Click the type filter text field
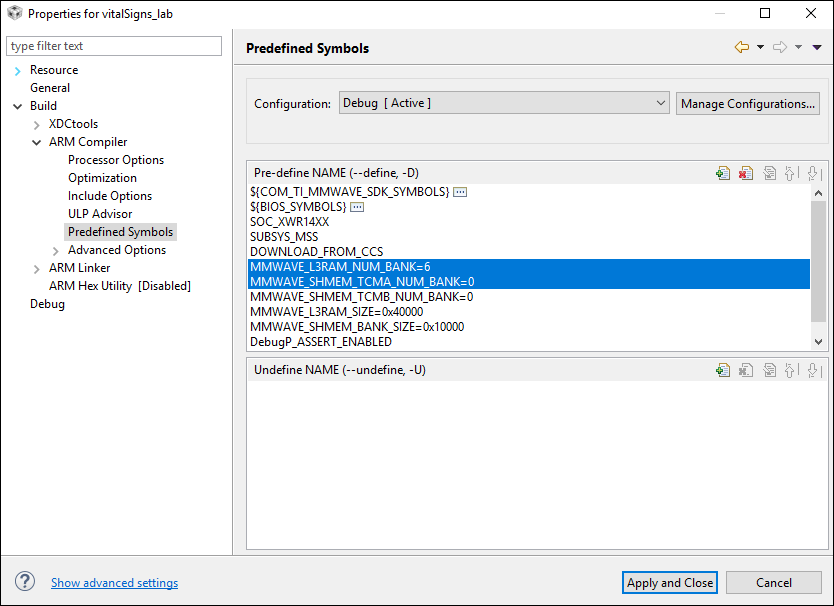This screenshot has height=606, width=834. [114, 46]
